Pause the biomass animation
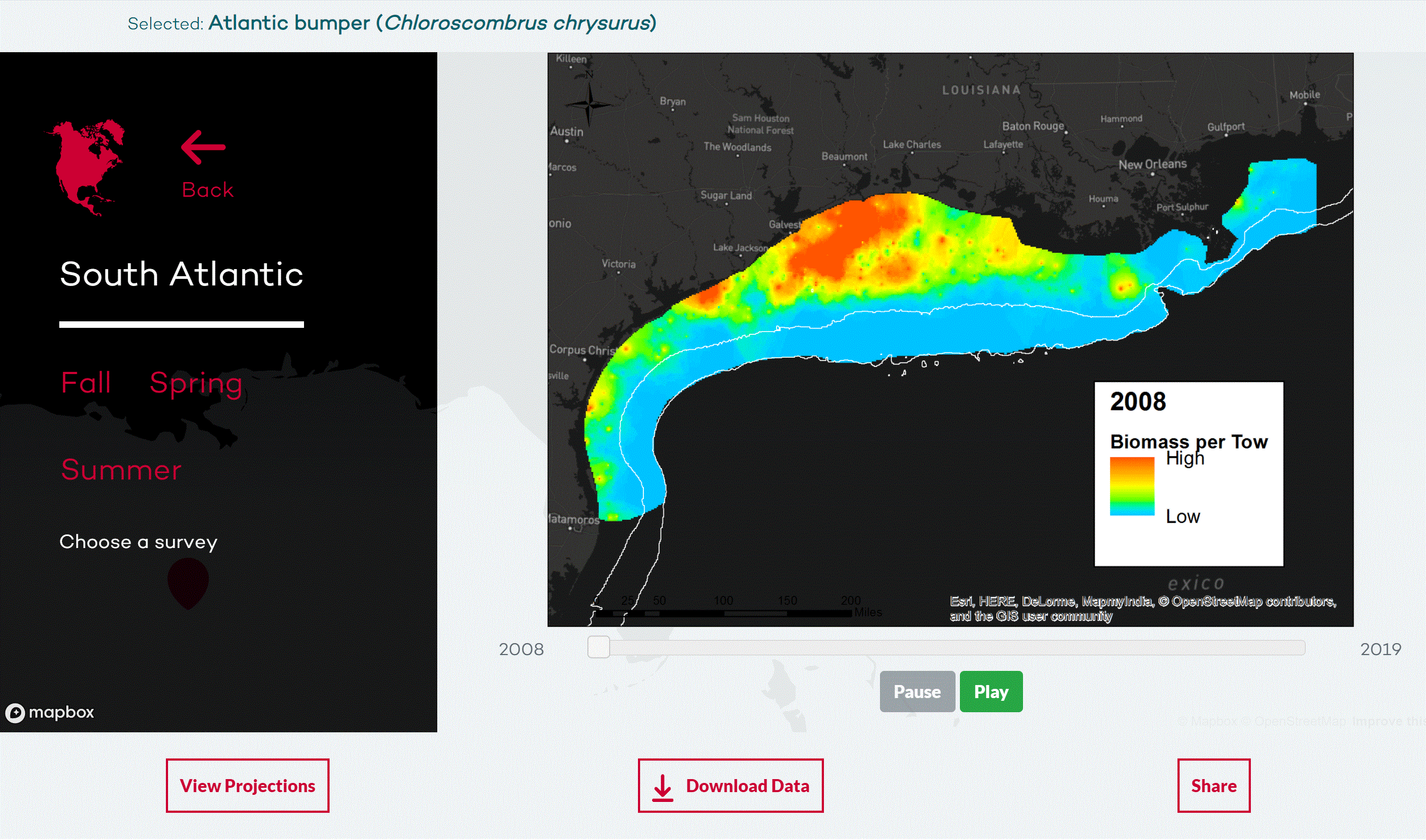 tap(917, 692)
